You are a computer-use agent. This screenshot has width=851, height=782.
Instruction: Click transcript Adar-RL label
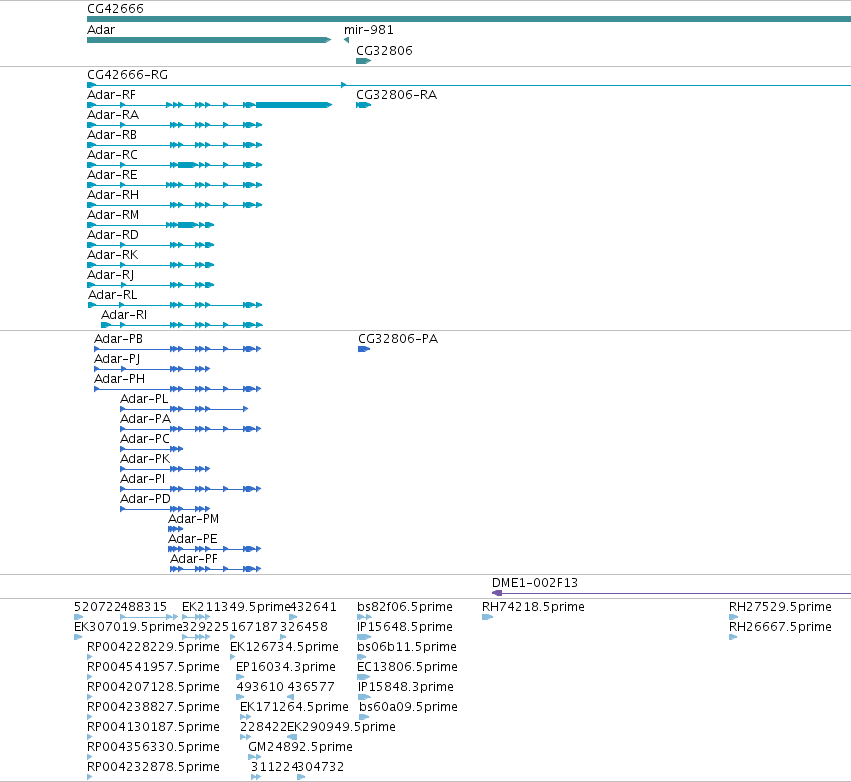pos(112,295)
